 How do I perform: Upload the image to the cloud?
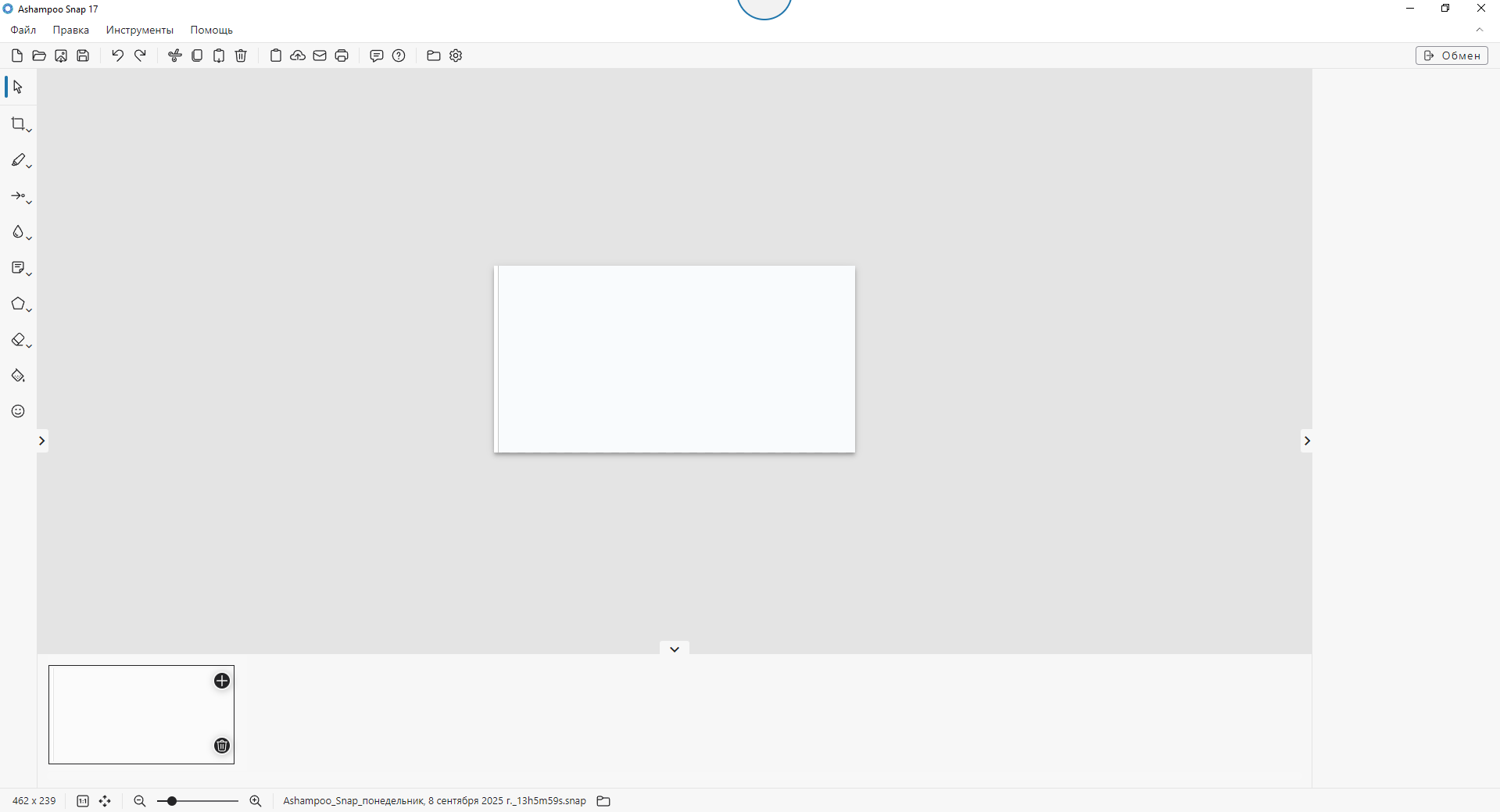click(x=298, y=55)
